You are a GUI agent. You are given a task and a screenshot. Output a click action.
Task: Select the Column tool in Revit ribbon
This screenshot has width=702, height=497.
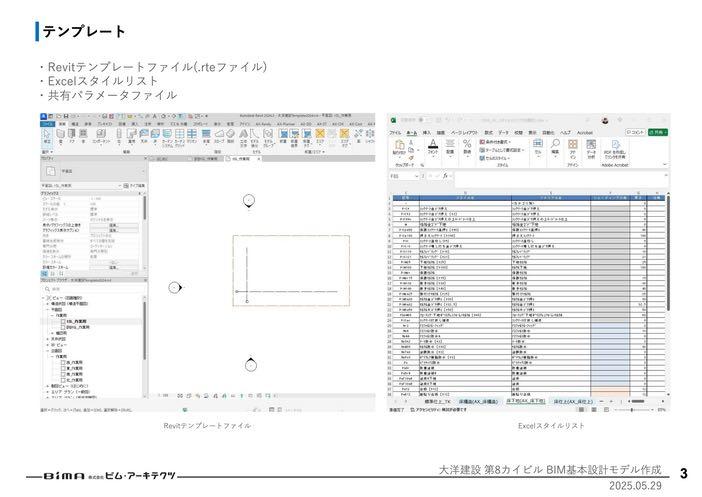[119, 136]
